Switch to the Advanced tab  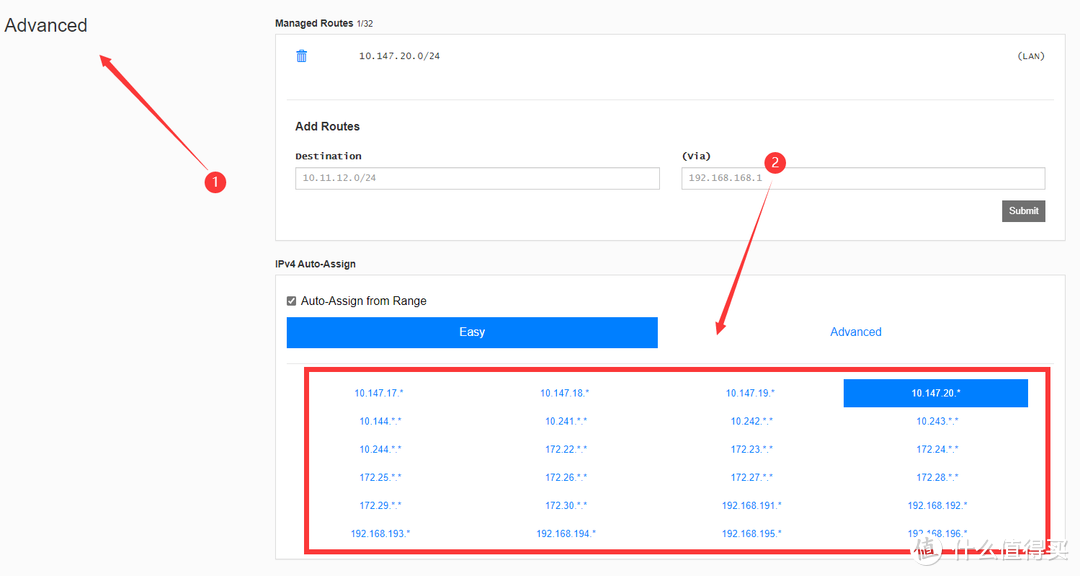pos(855,331)
